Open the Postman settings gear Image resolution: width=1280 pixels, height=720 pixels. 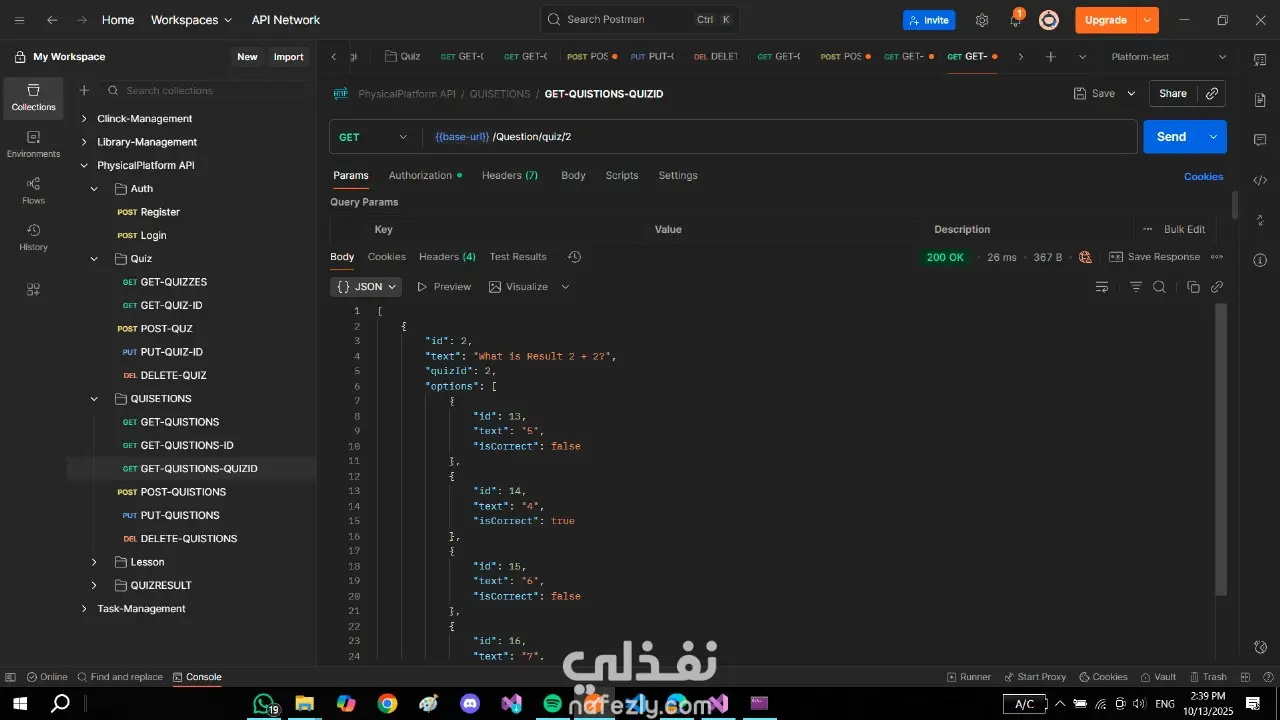click(982, 20)
